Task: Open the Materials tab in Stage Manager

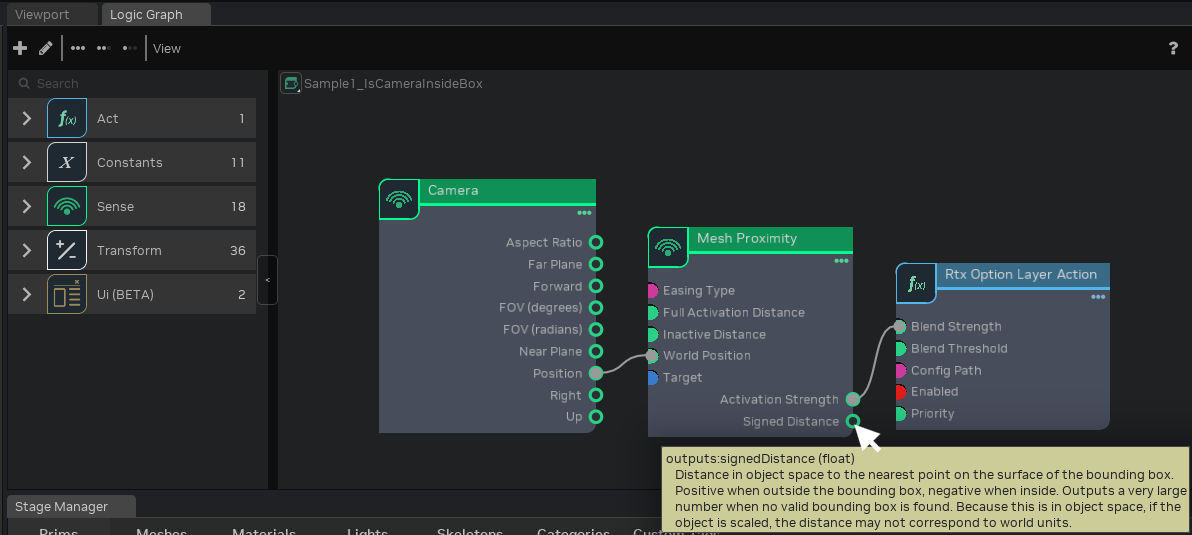Action: pos(264,532)
